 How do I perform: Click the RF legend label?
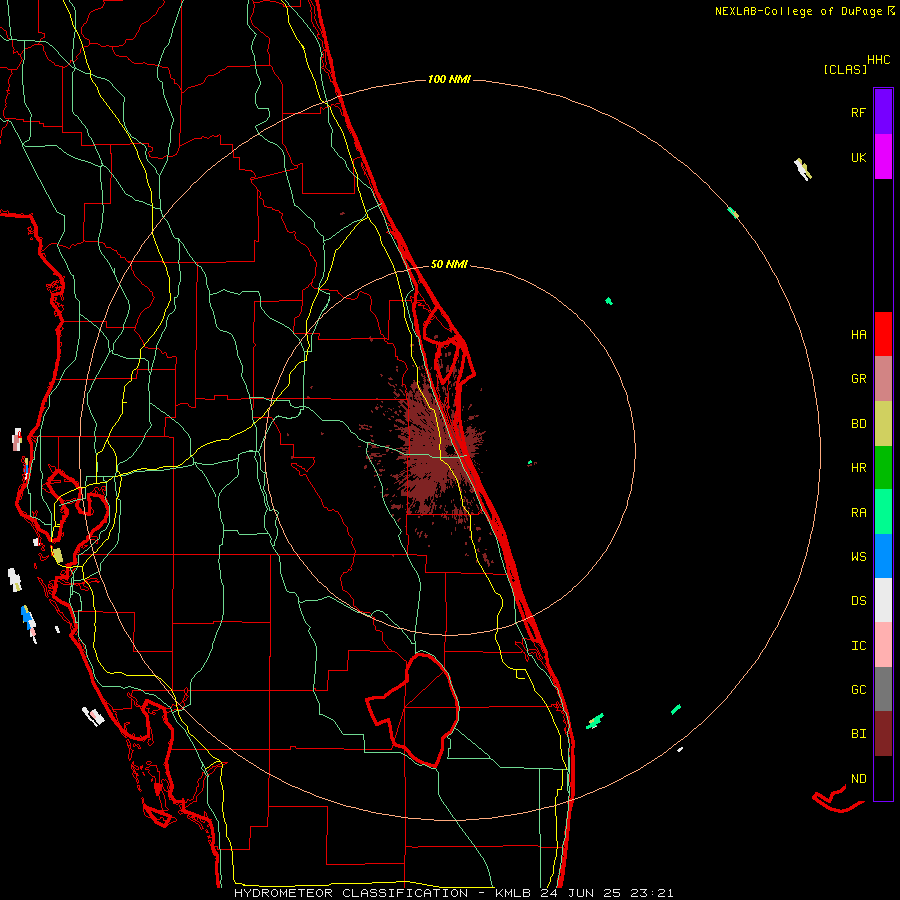click(x=858, y=112)
